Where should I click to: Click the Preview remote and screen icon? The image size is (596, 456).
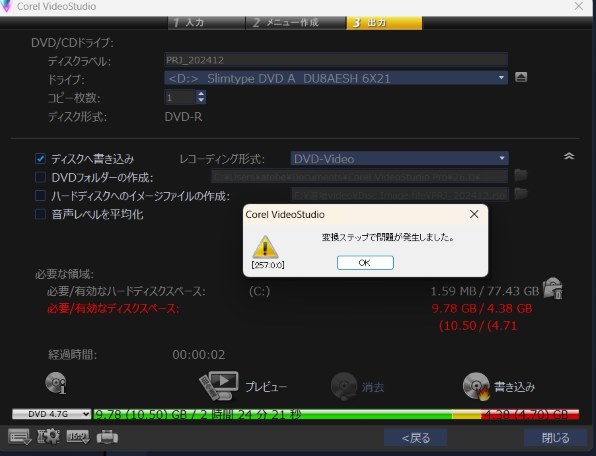[x=219, y=386]
